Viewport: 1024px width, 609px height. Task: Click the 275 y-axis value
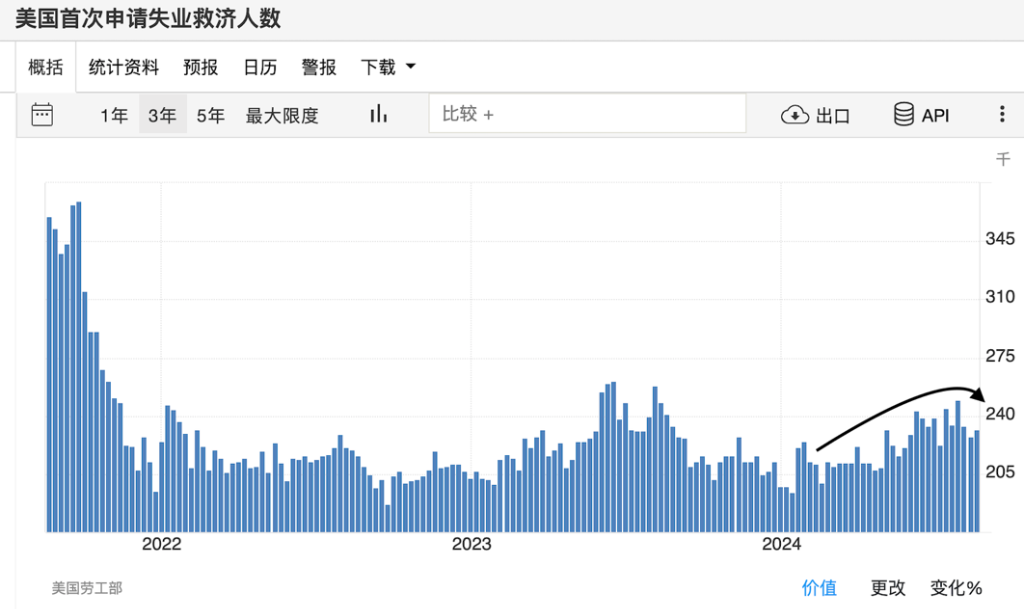1000,356
